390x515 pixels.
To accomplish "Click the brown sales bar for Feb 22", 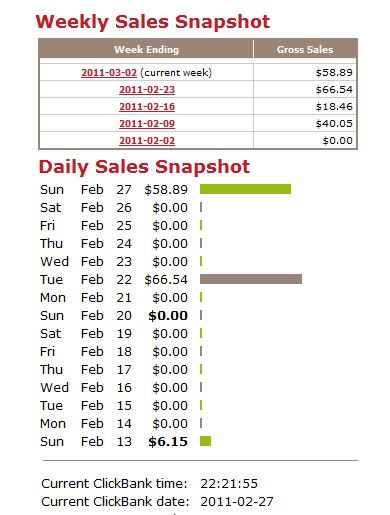I will point(251,279).
